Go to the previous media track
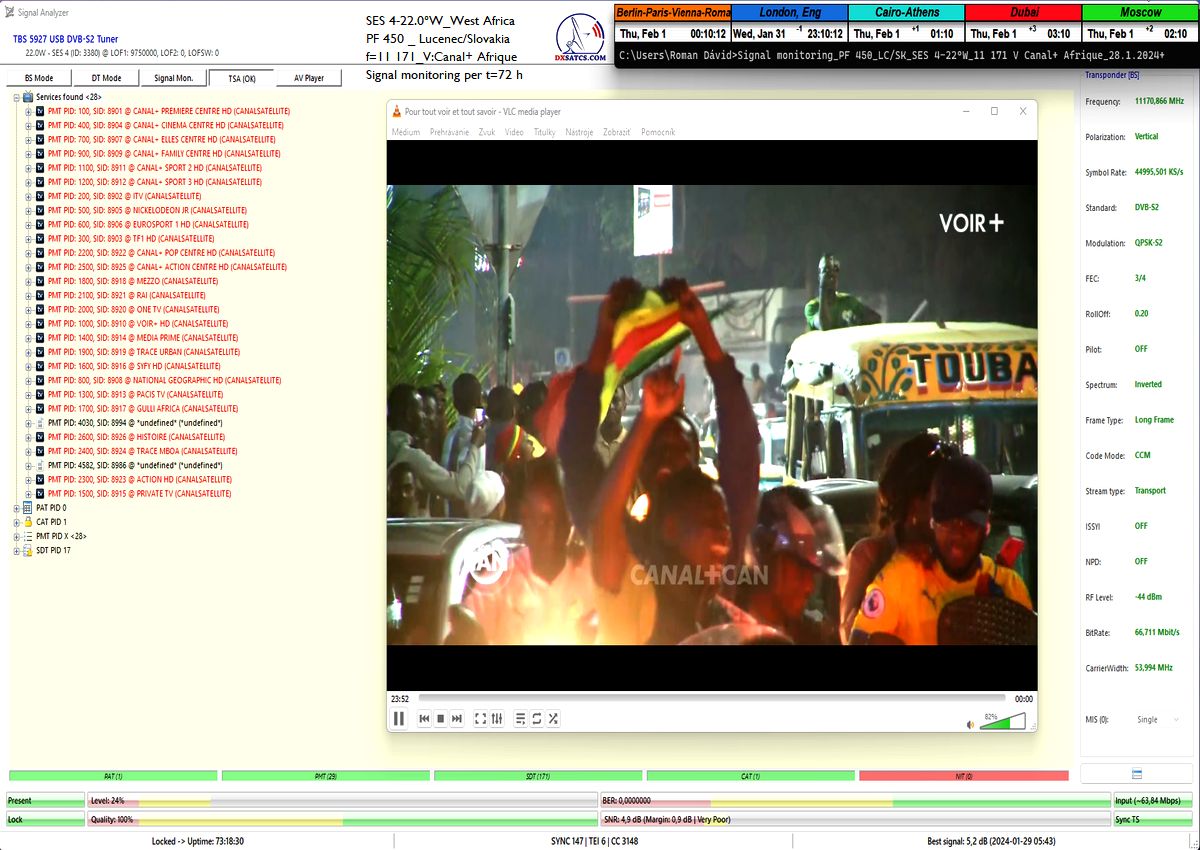The height and width of the screenshot is (850, 1200). (x=424, y=718)
